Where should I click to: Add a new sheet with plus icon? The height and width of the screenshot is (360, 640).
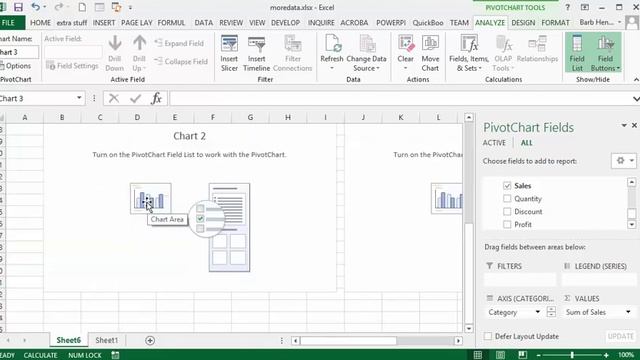[x=150, y=340]
